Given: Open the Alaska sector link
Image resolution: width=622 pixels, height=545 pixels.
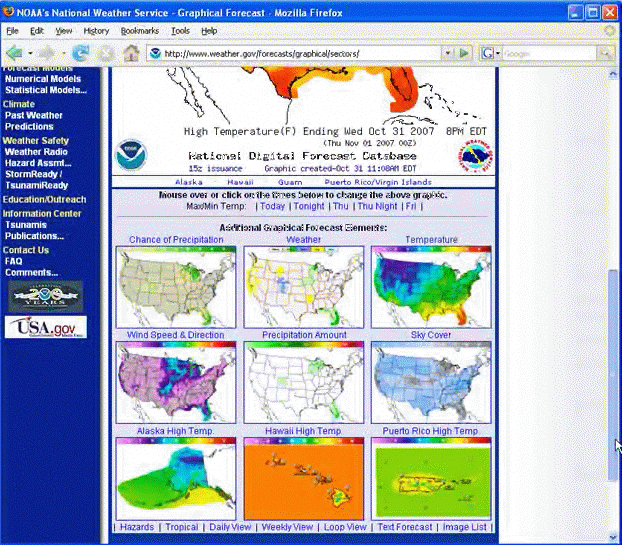Looking at the screenshot, I should pyautogui.click(x=189, y=182).
